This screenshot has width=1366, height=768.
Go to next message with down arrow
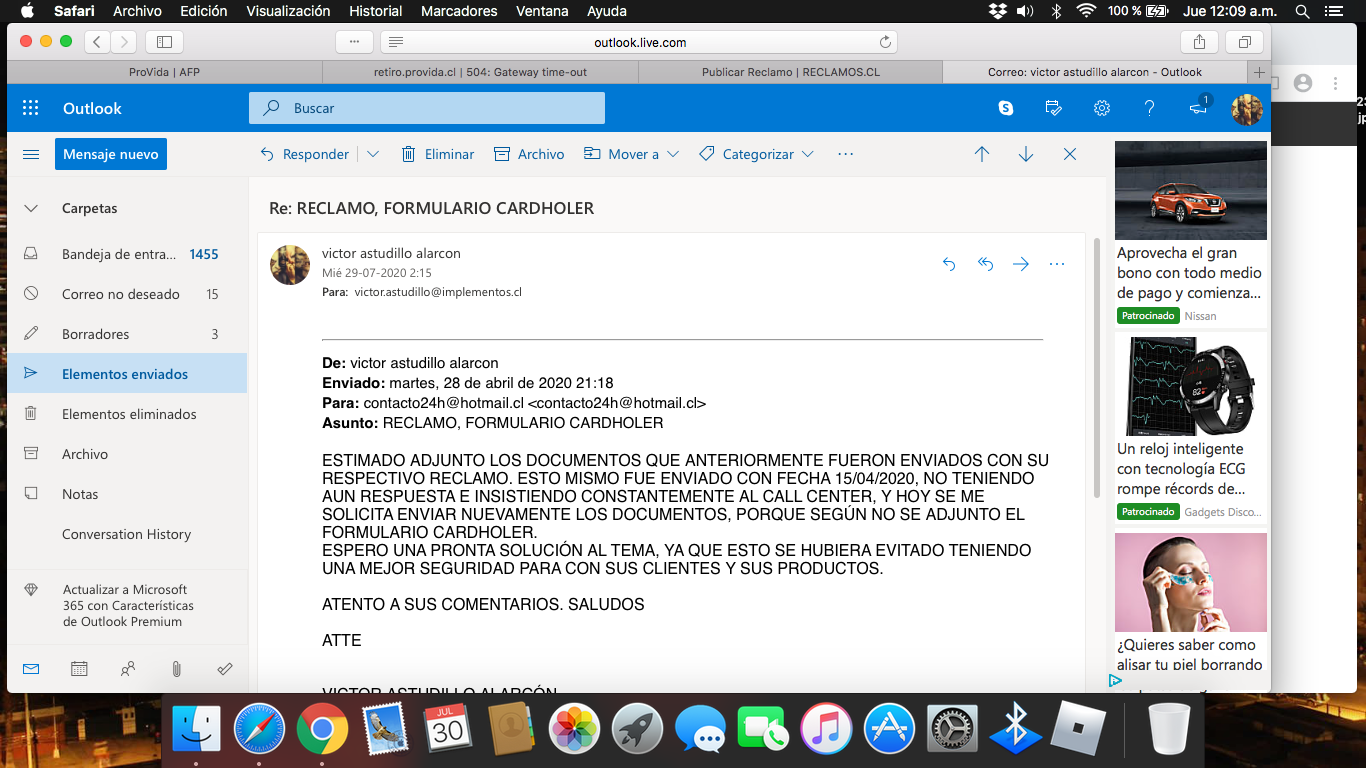coord(1026,154)
